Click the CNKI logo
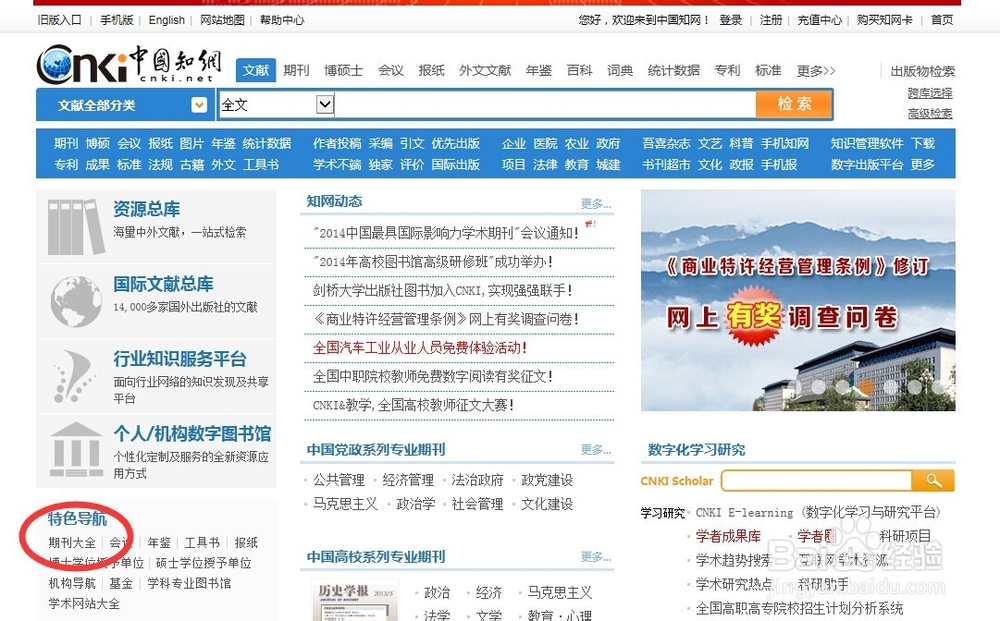Viewport: 1000px width, 621px height. point(129,64)
